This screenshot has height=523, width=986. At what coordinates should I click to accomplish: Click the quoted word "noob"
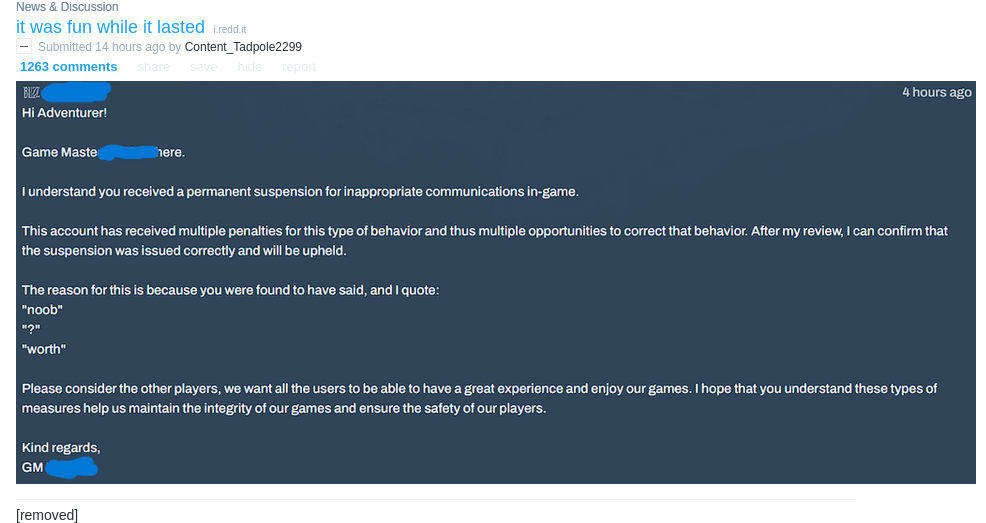pos(42,310)
